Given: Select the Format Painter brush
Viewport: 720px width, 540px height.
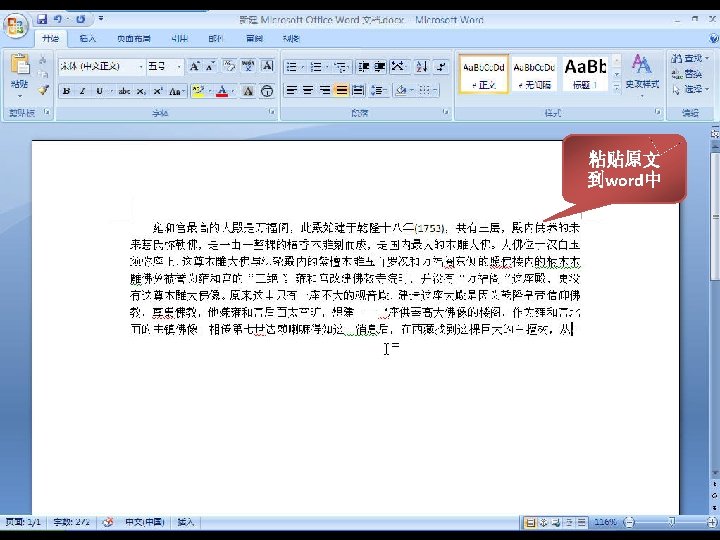Looking at the screenshot, I should 43,90.
